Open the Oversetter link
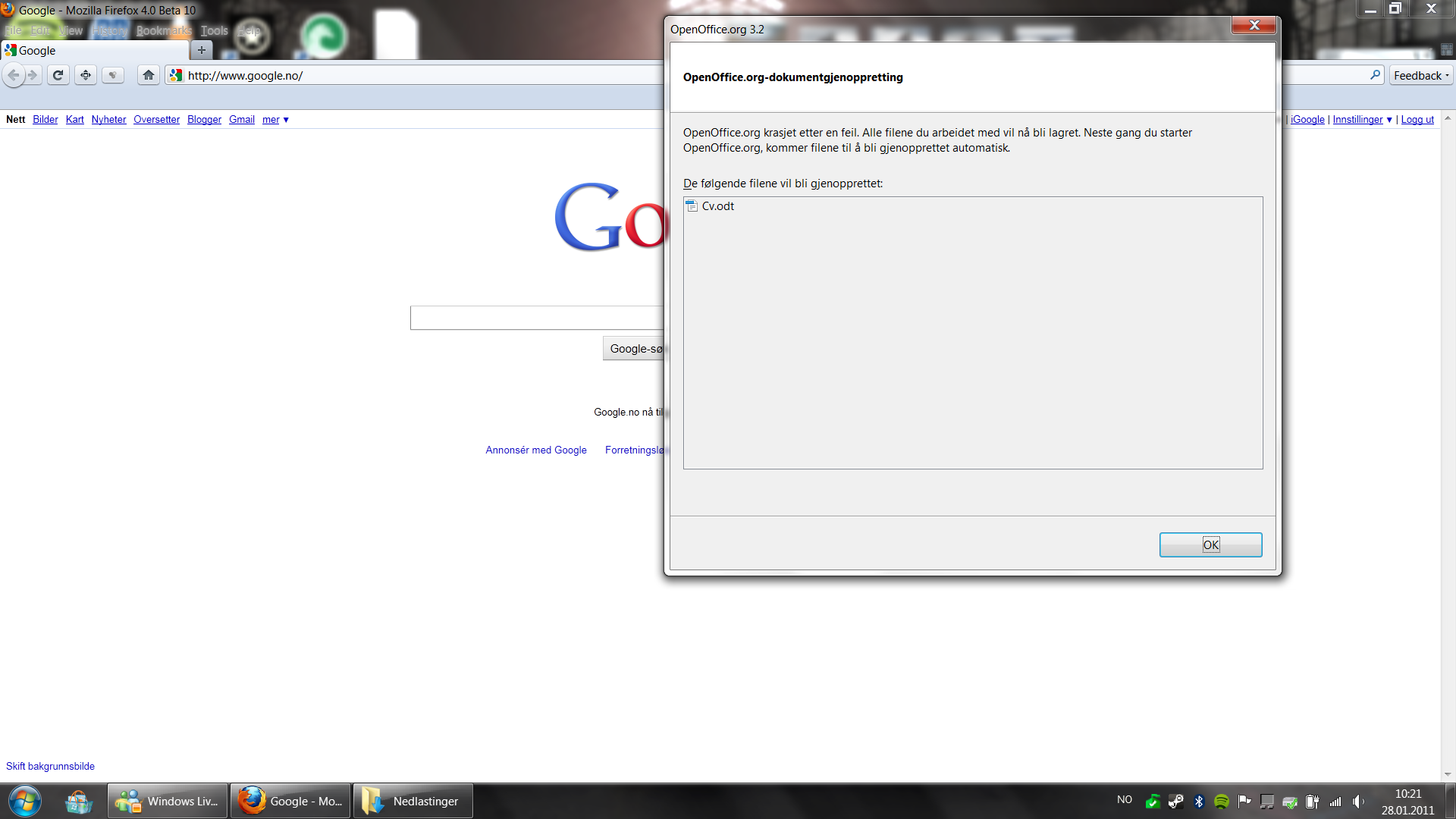 coord(157,120)
